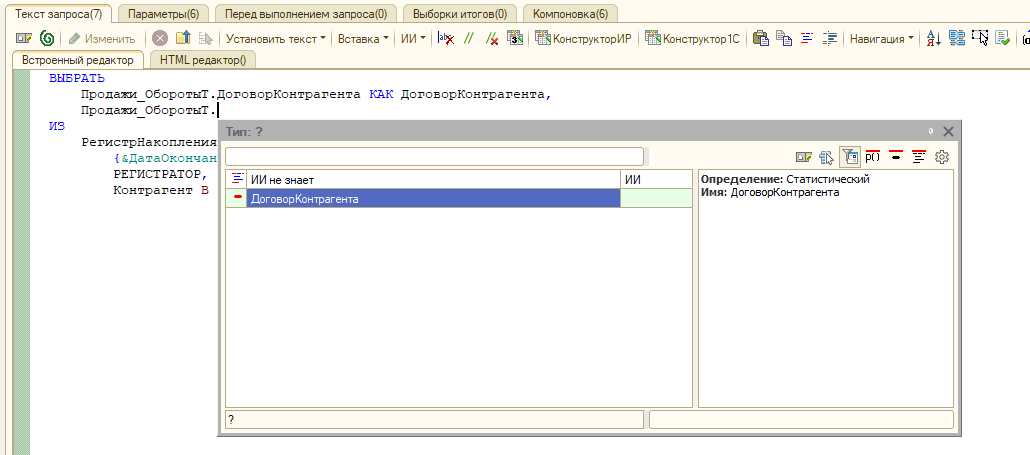Pin the autocomplete popup window

click(930, 131)
